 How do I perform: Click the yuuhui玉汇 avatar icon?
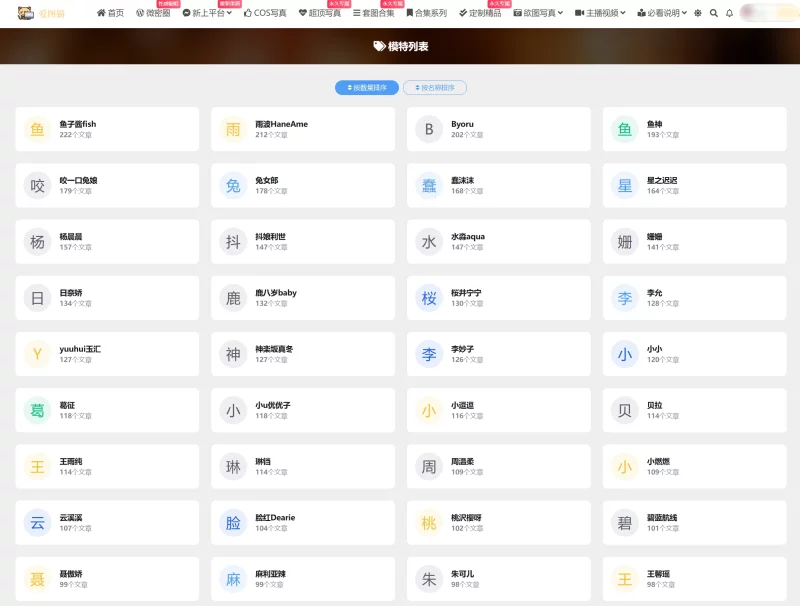38,354
